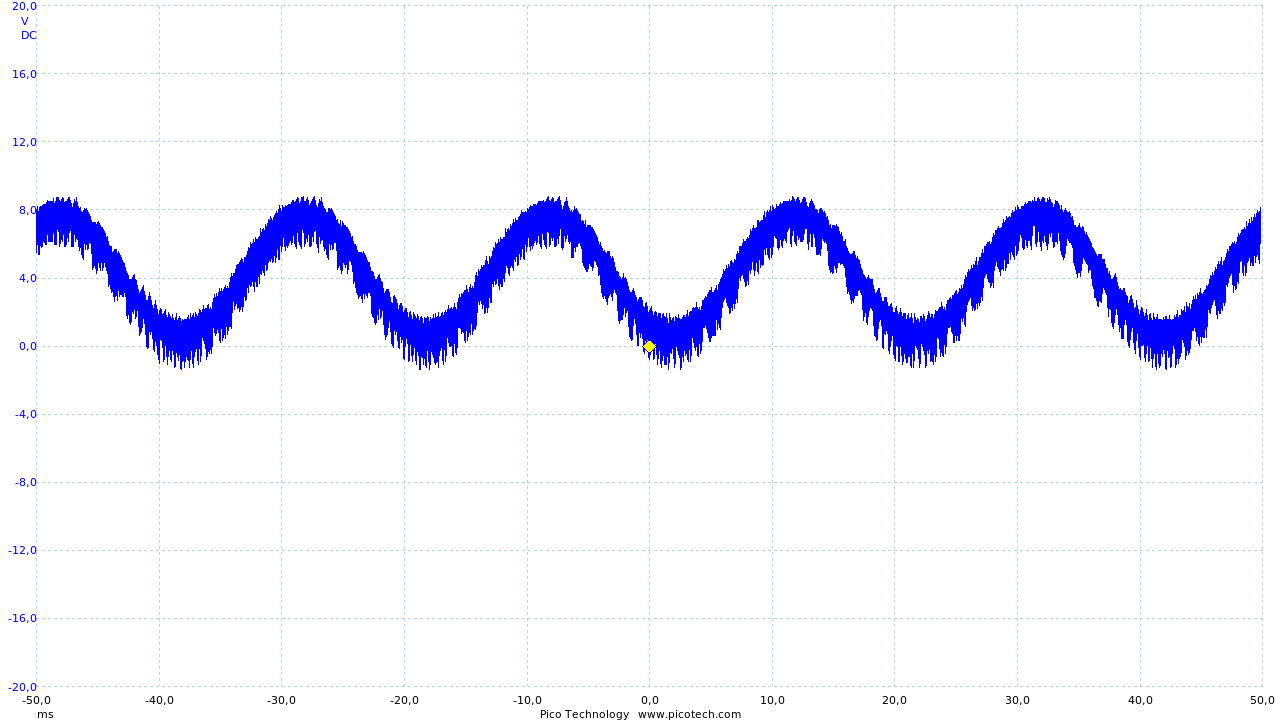Click the -4,0 voltage axis label
Screen dimensions: 1280x720
coord(24,414)
